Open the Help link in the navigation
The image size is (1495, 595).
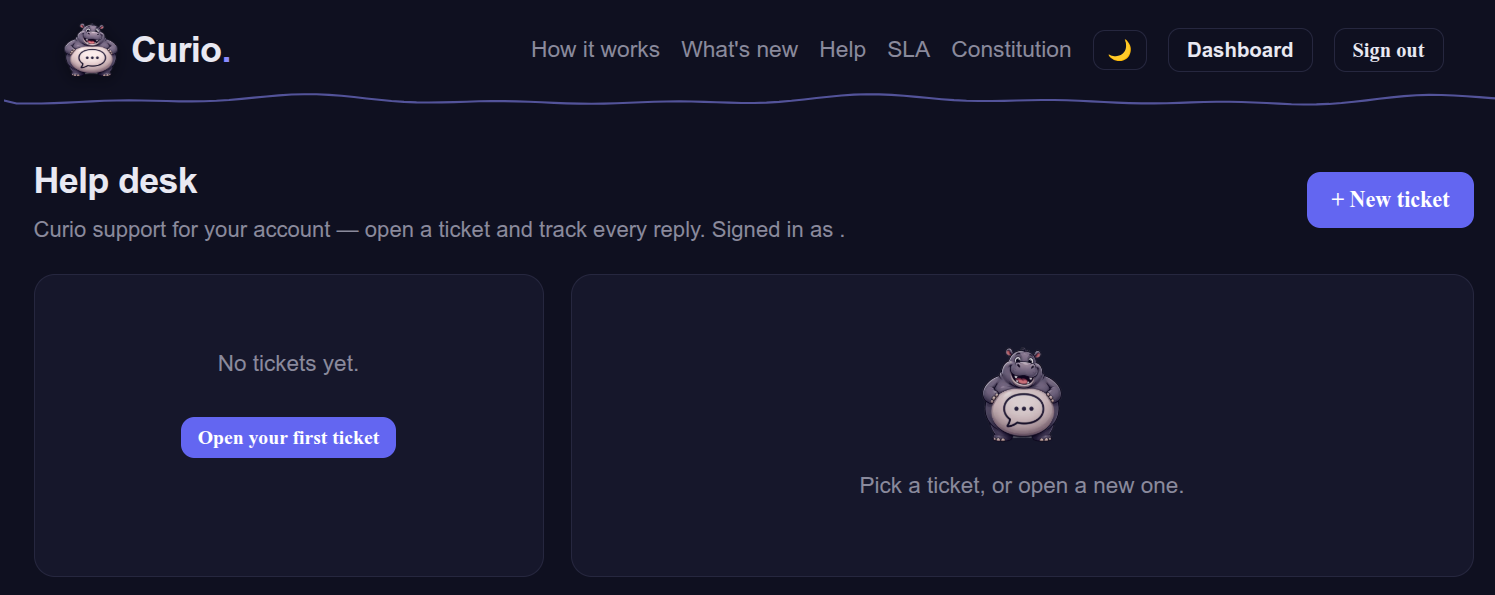pos(842,50)
